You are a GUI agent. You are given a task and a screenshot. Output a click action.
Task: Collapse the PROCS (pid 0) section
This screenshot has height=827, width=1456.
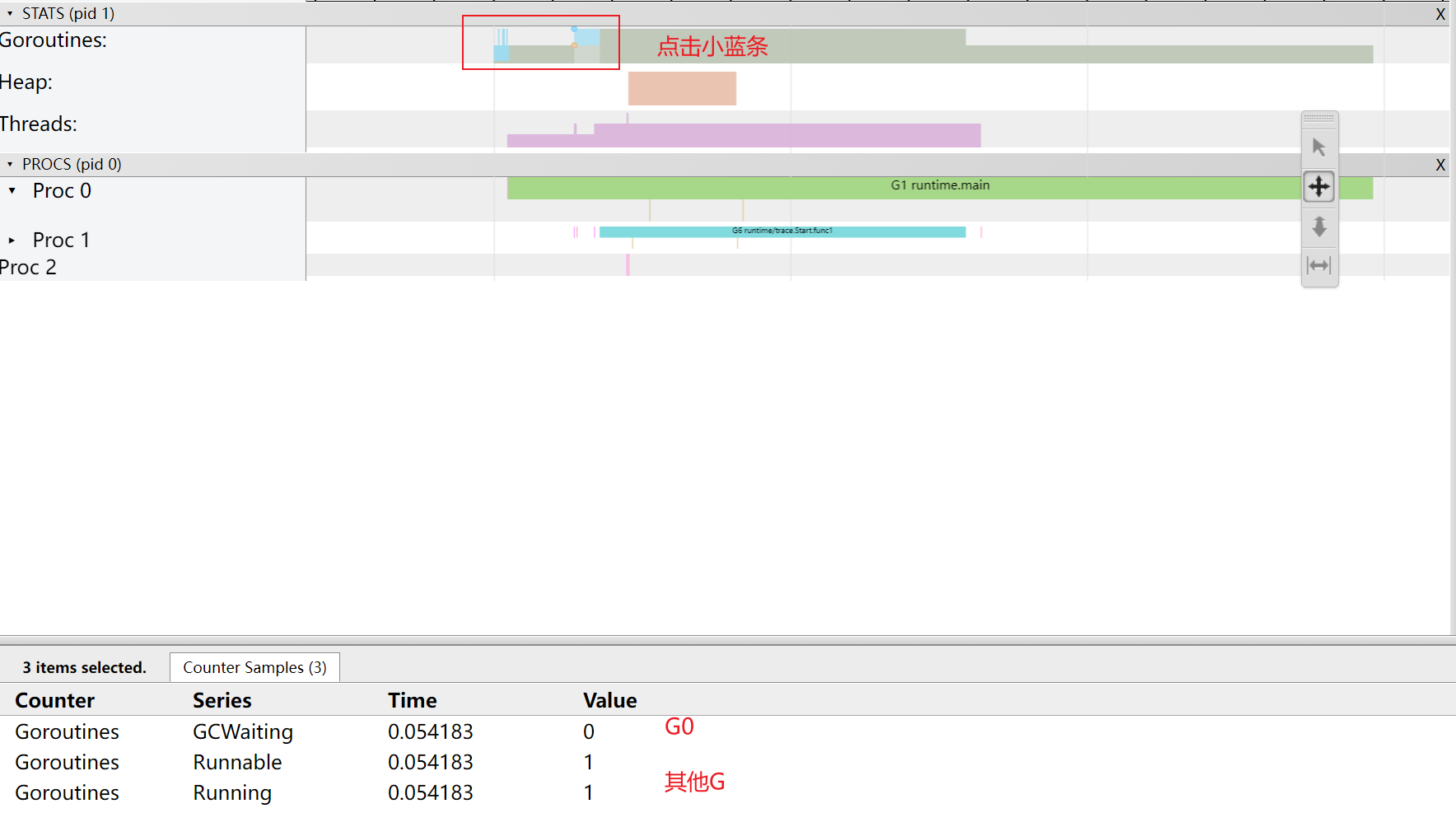[9, 164]
